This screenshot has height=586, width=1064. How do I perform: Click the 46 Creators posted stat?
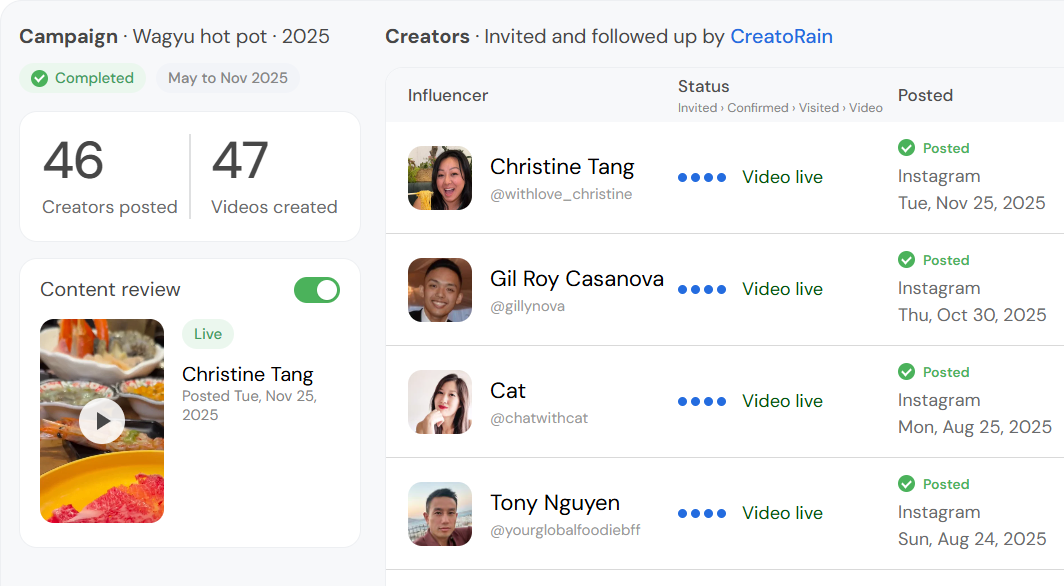pos(110,176)
